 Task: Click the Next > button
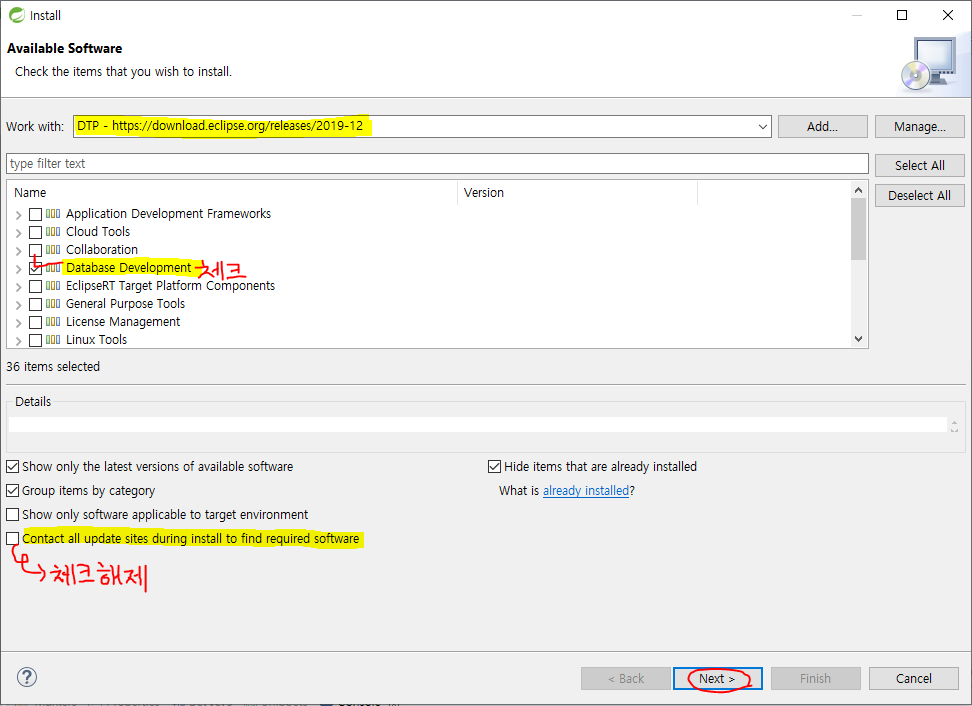tap(717, 679)
